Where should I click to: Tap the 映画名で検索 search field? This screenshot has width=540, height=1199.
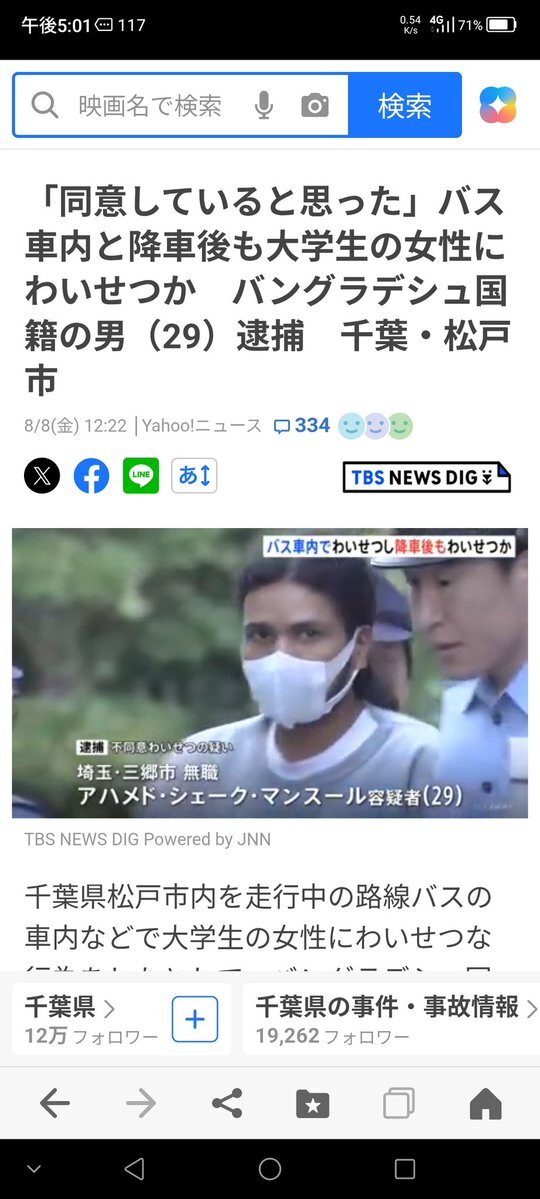pos(150,106)
